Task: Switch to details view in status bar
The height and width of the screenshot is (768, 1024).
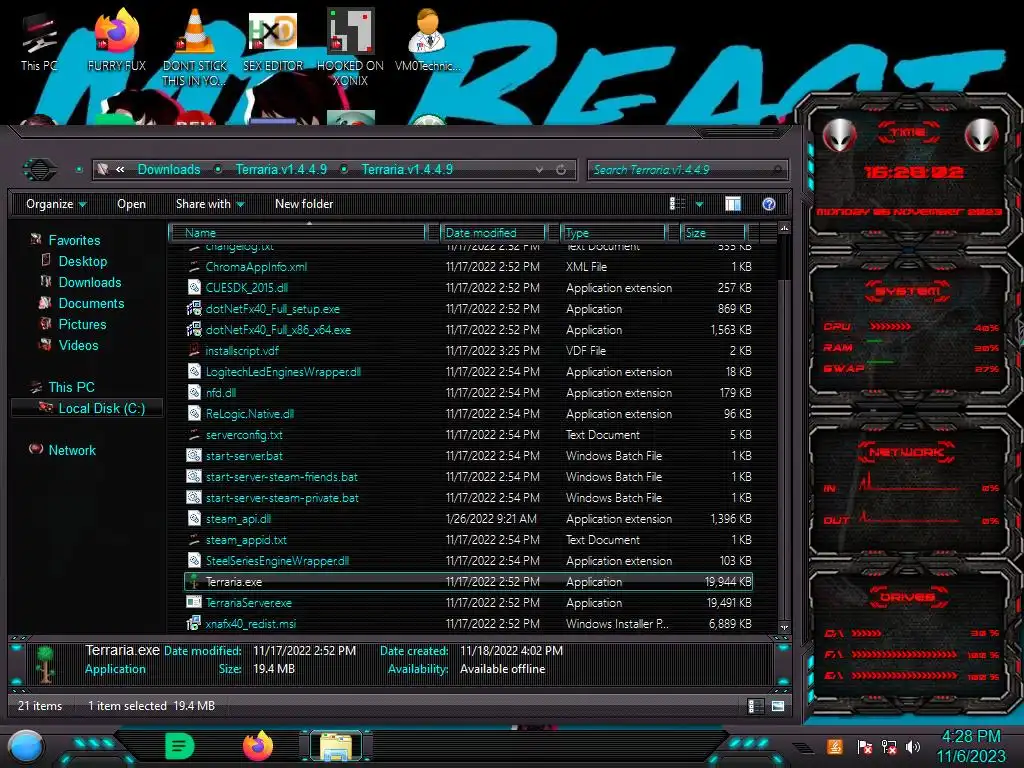Action: pos(756,706)
